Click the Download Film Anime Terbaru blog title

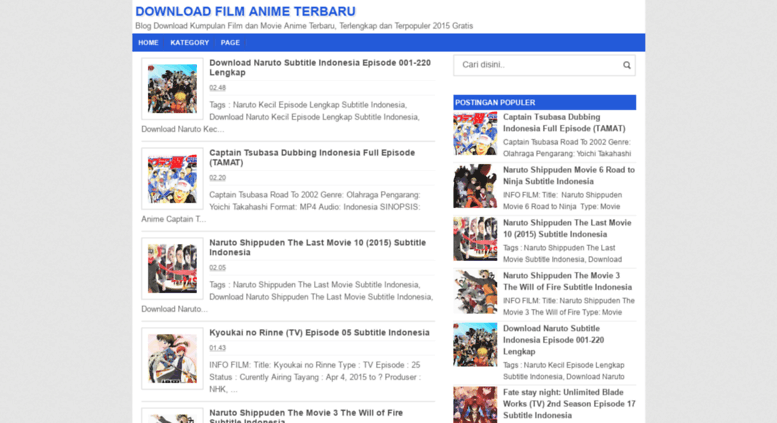pyautogui.click(x=245, y=11)
